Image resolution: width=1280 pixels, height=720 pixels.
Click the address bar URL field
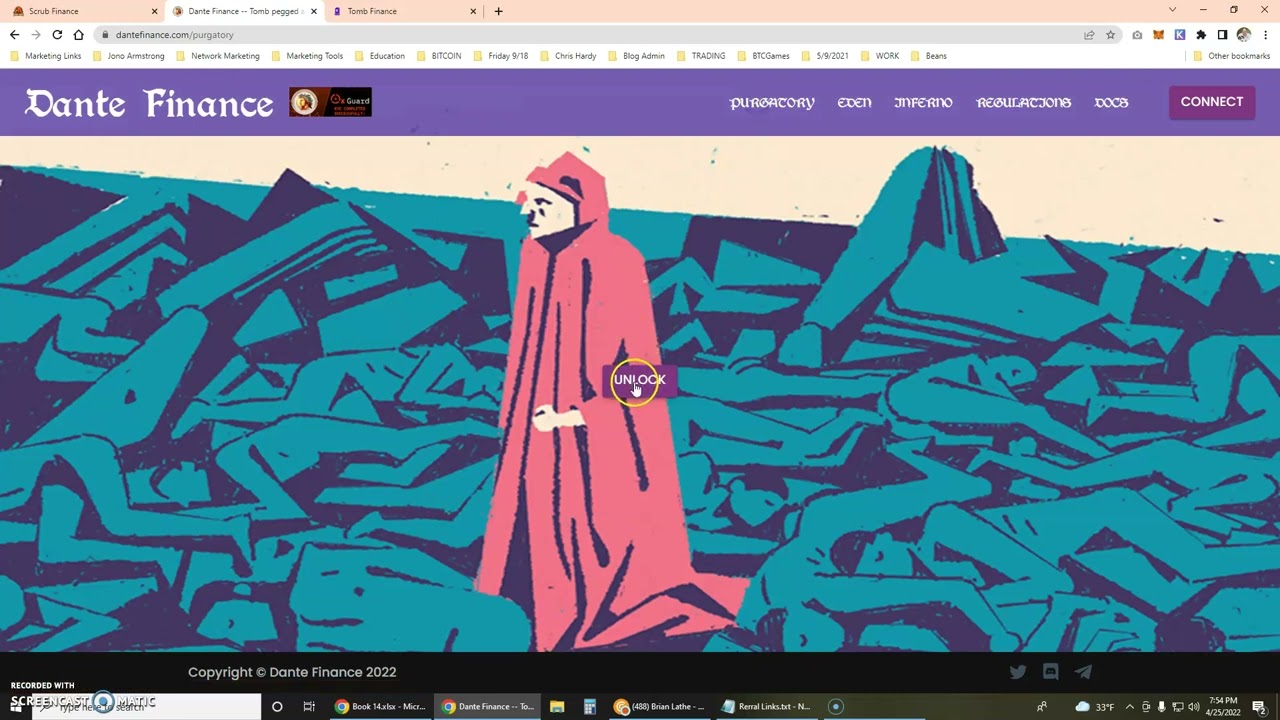pyautogui.click(x=590, y=35)
